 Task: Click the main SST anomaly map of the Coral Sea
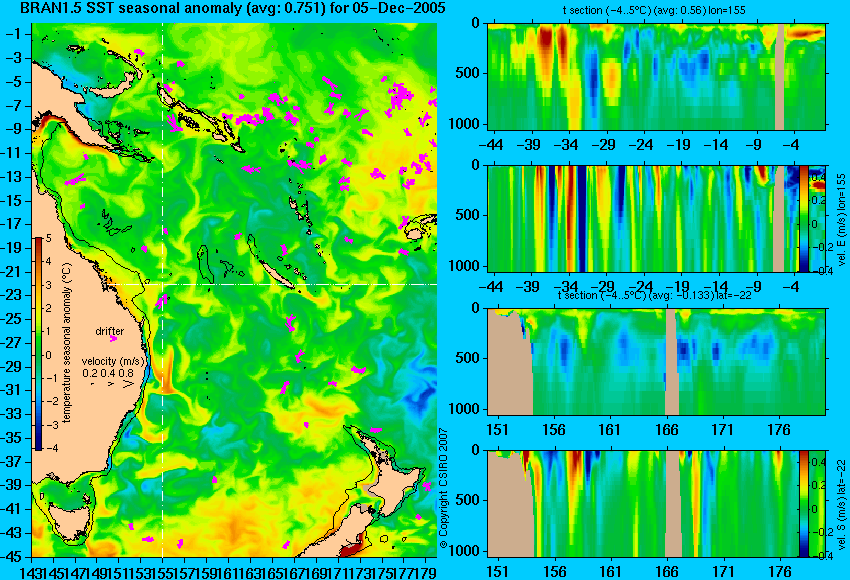click(x=234, y=289)
